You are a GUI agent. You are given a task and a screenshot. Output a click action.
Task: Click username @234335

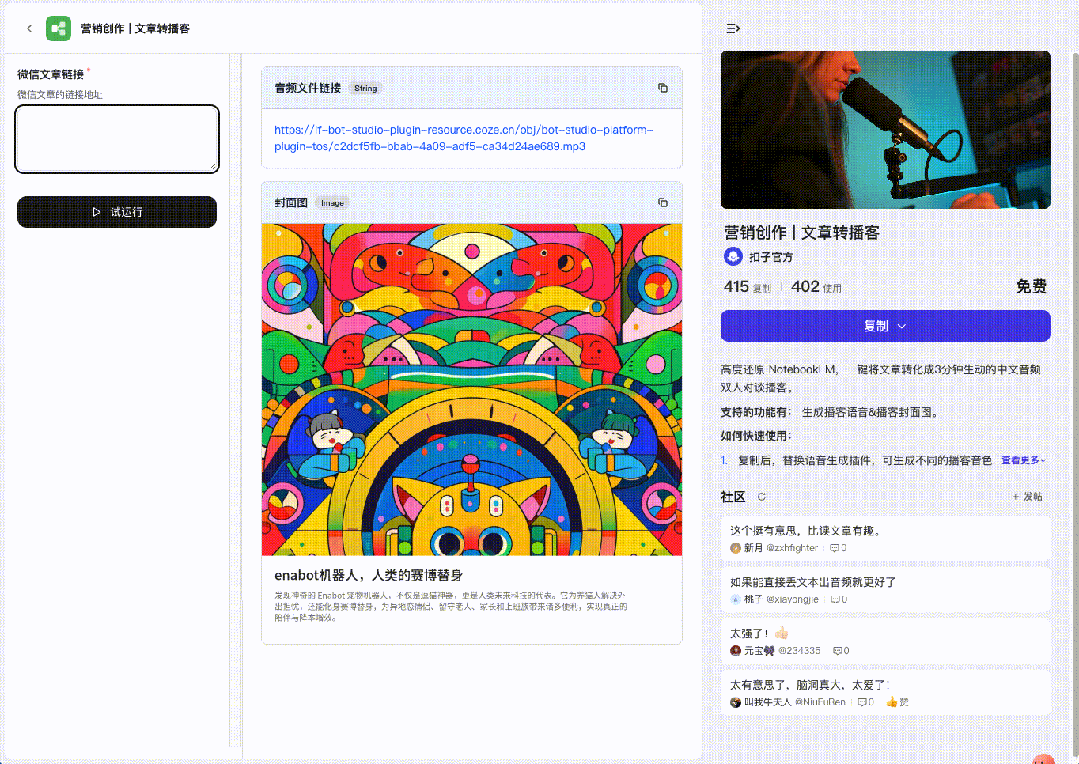coord(799,650)
